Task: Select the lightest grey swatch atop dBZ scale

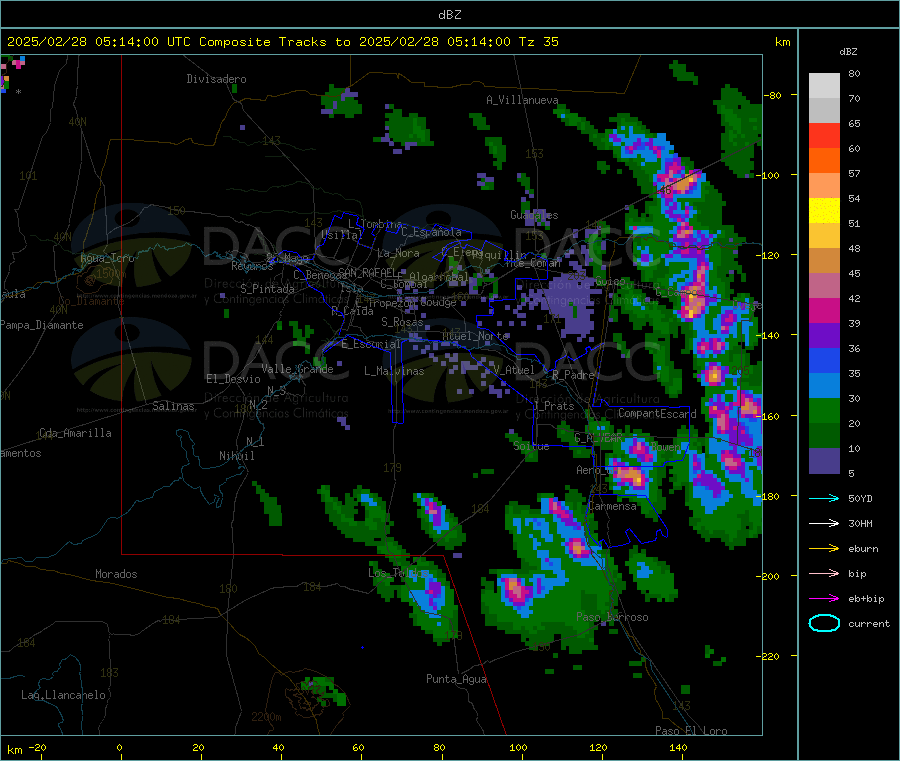Action: pos(824,86)
